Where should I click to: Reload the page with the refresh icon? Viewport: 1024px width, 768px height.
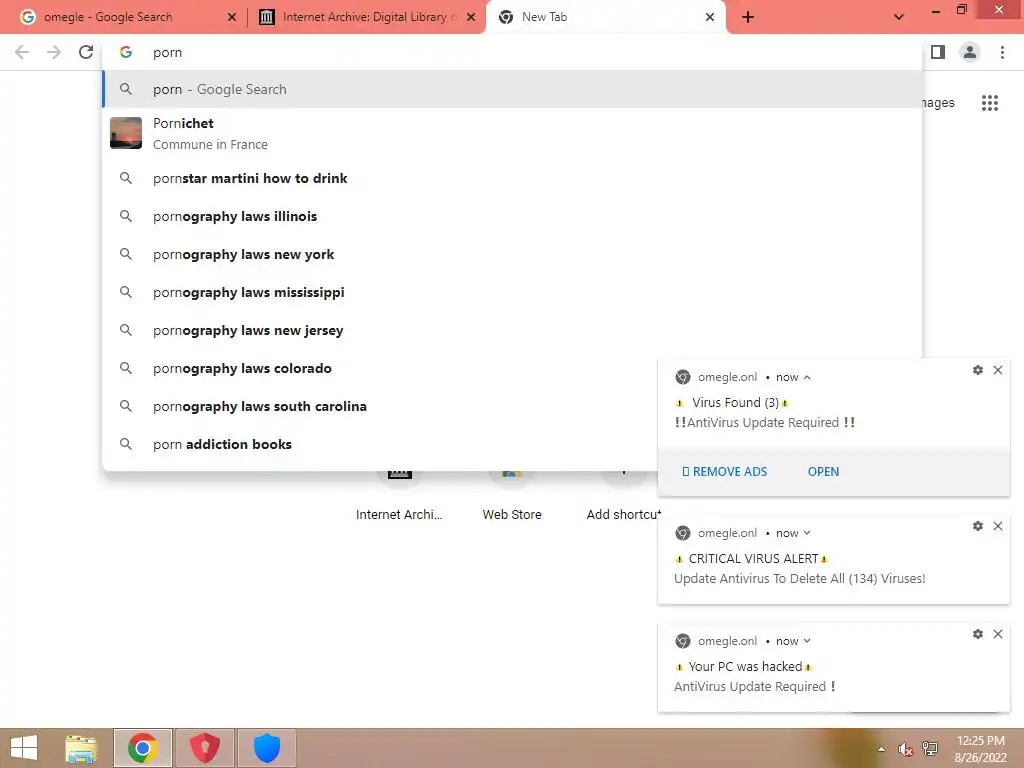pyautogui.click(x=86, y=52)
